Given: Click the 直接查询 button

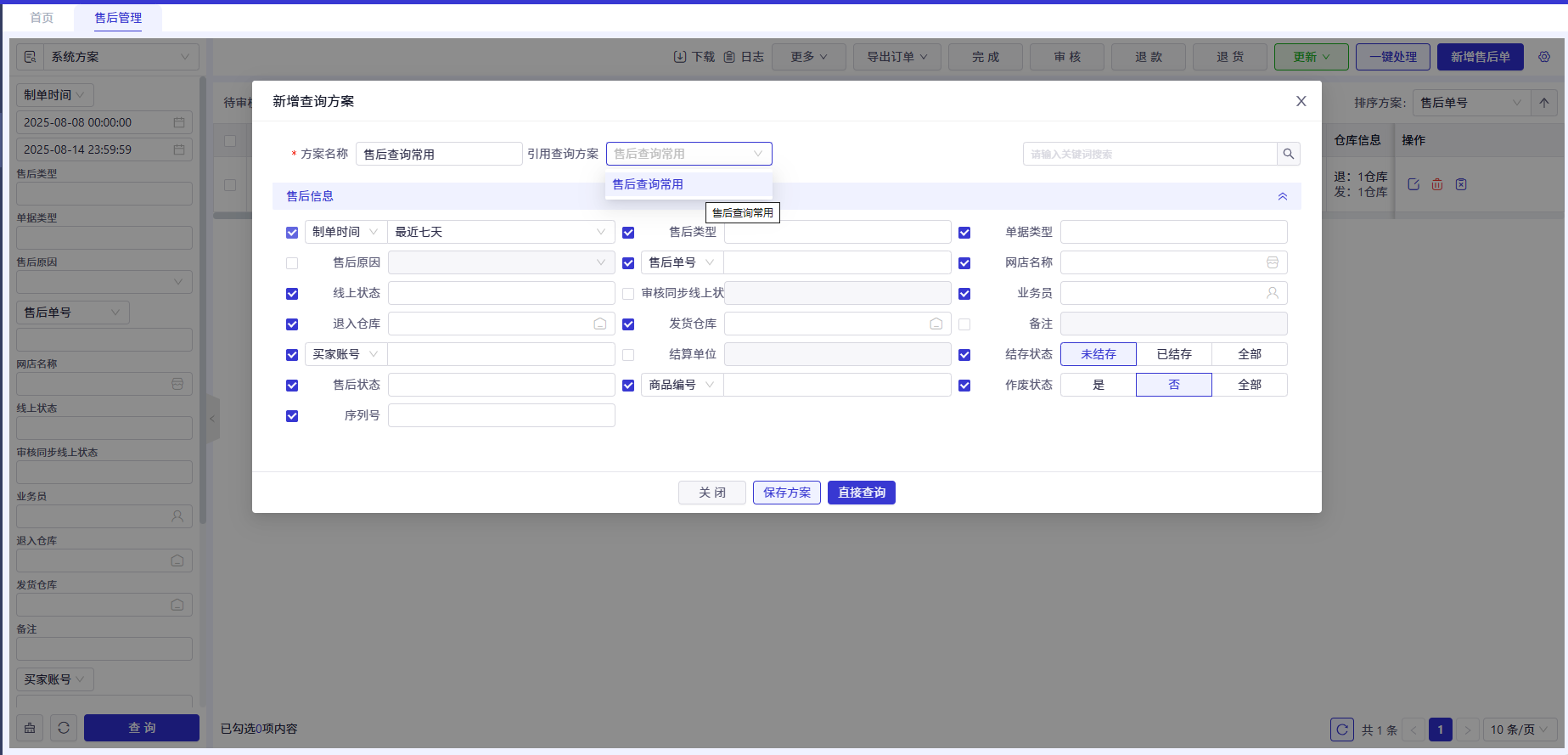Looking at the screenshot, I should (x=862, y=493).
